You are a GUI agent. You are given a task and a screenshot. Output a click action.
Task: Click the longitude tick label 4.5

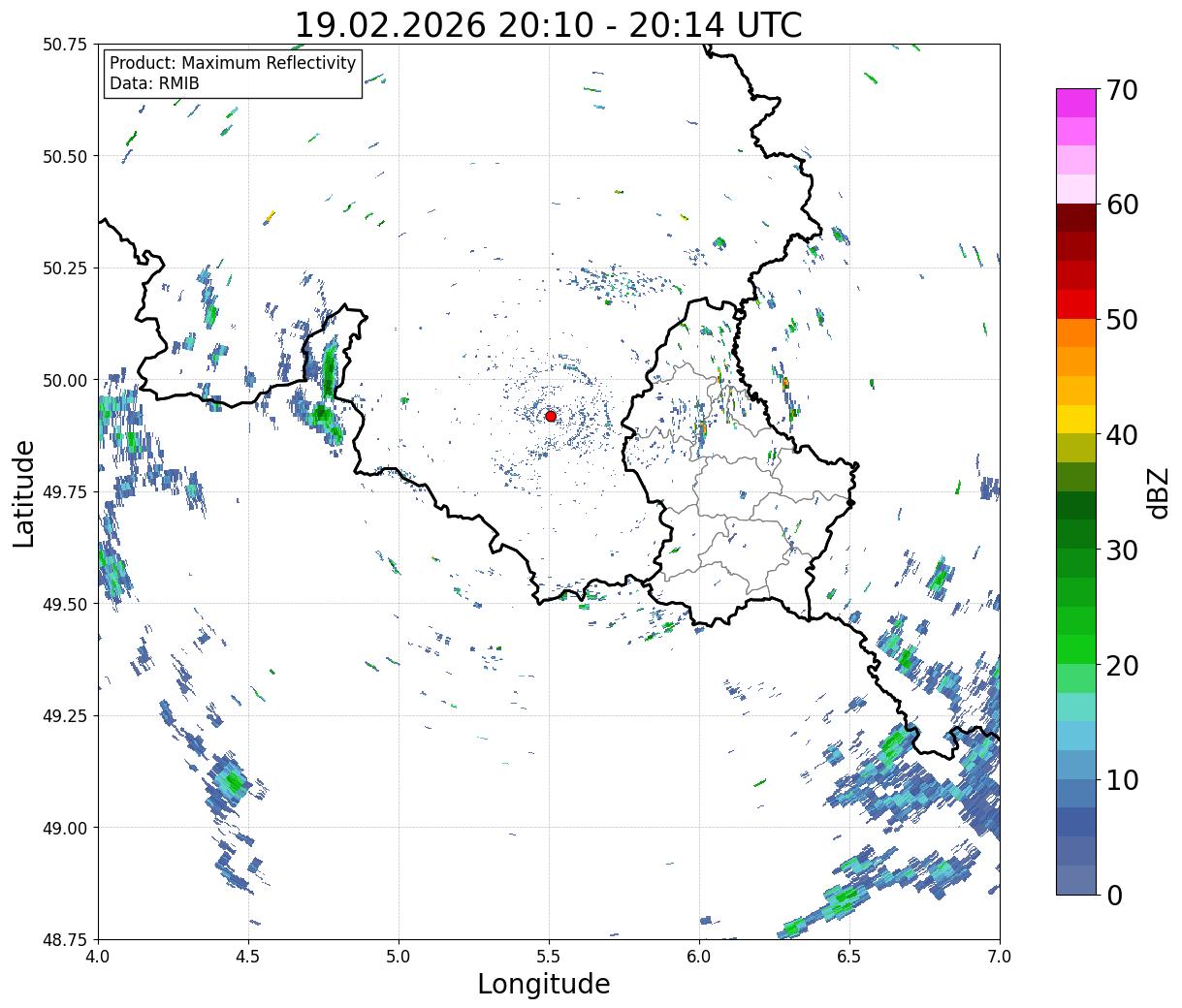pos(248,957)
